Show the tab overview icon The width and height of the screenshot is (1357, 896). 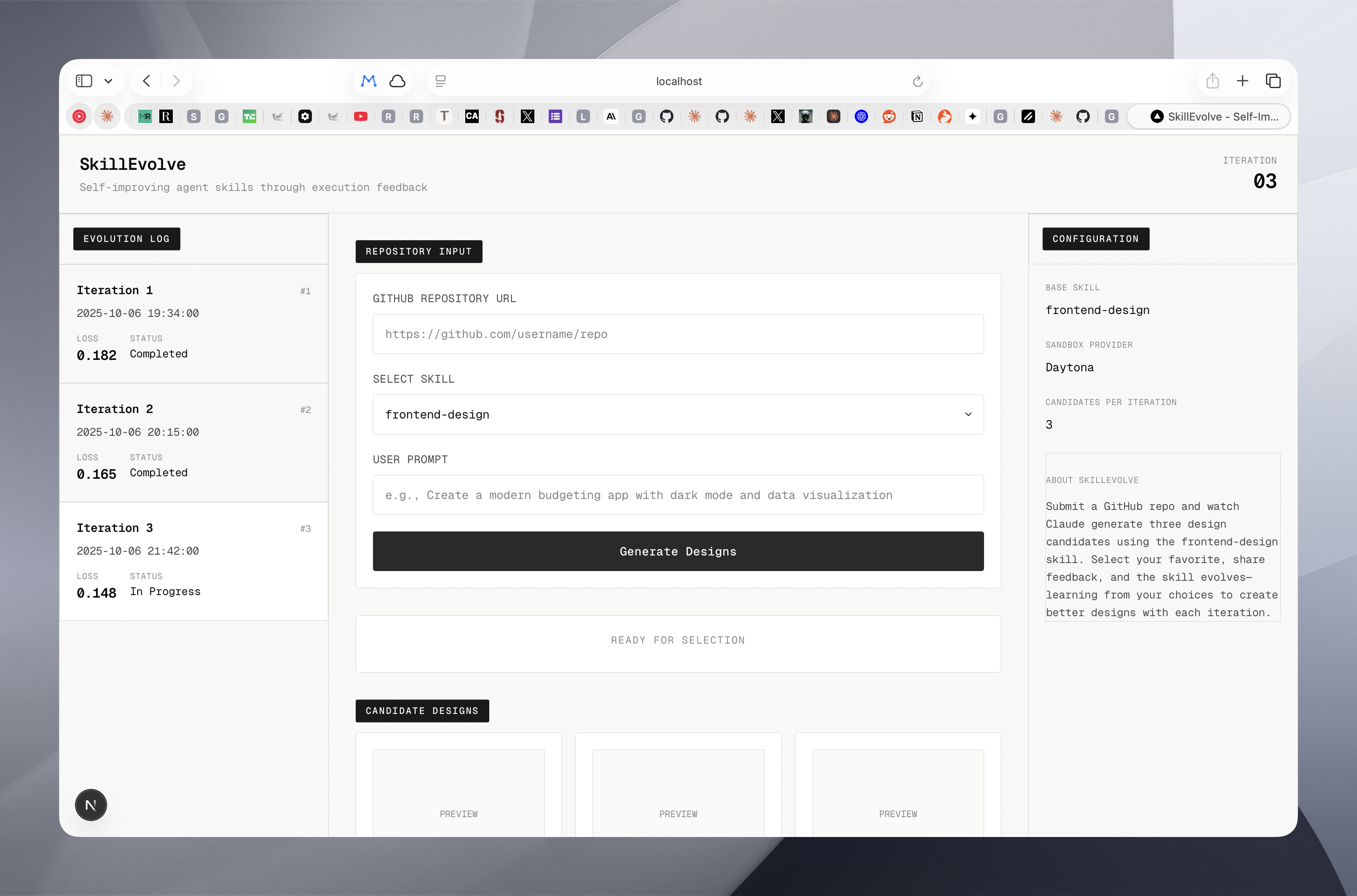click(1273, 81)
